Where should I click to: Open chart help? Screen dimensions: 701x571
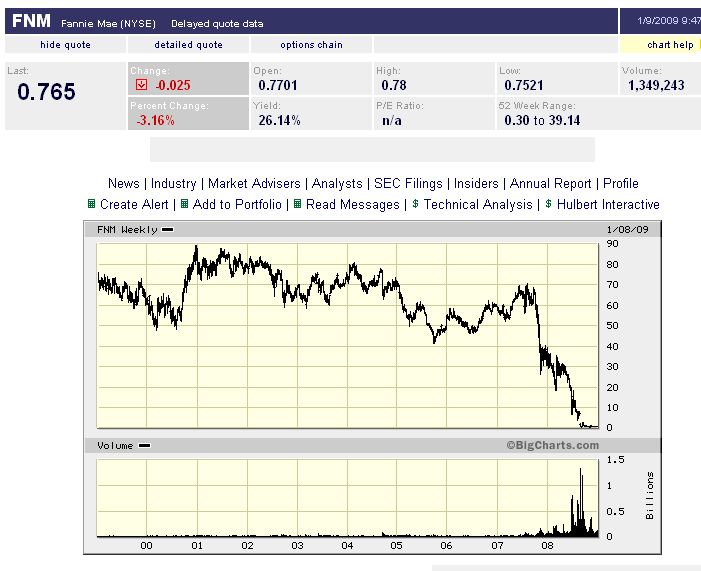[x=670, y=45]
